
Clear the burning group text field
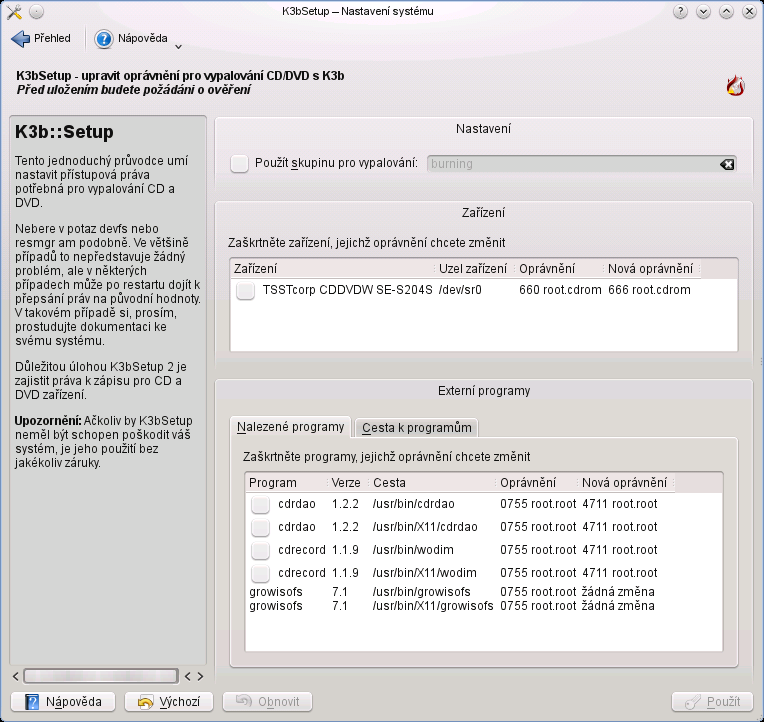point(727,164)
